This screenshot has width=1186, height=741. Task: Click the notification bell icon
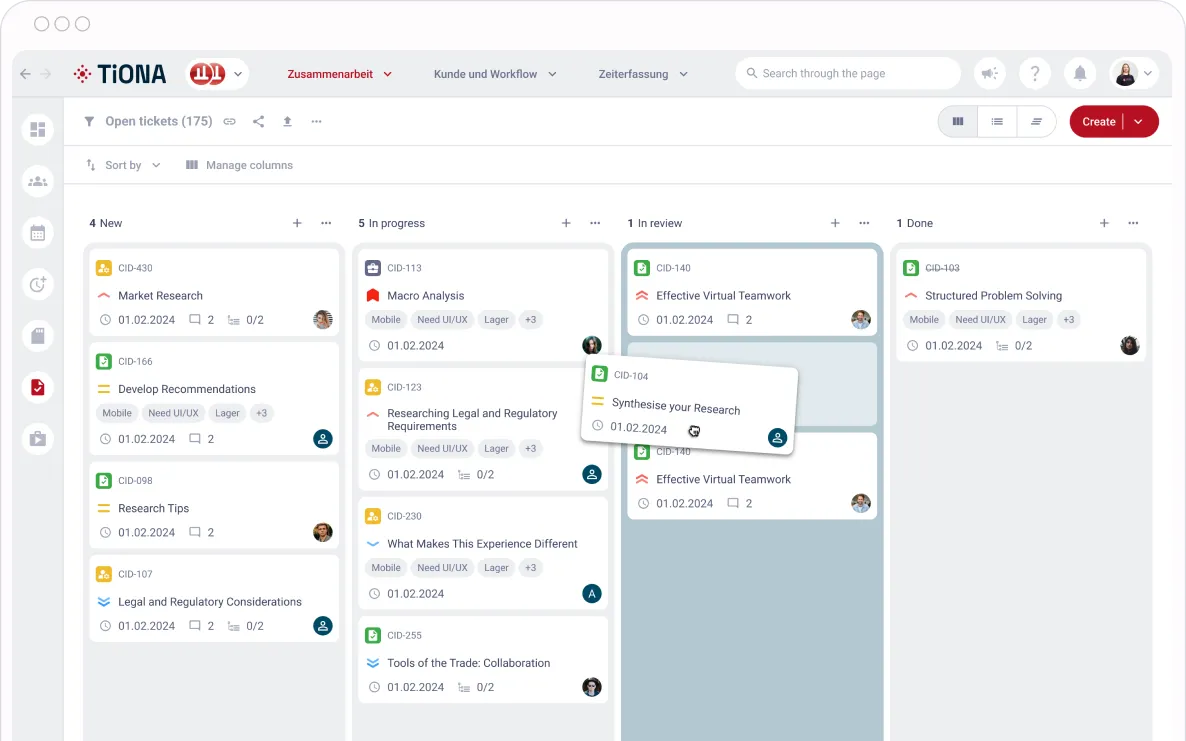click(x=1080, y=74)
